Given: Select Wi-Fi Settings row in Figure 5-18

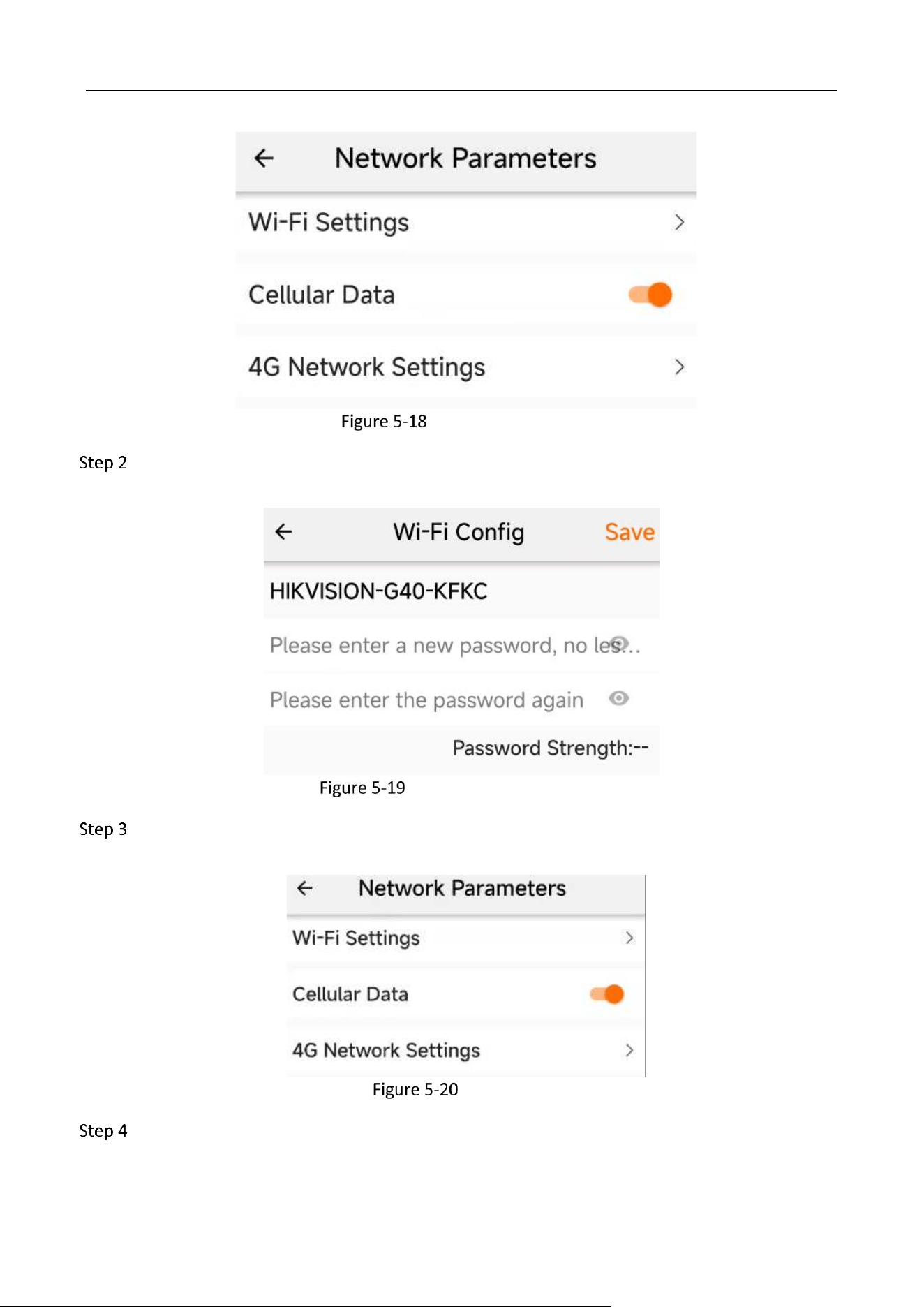Looking at the screenshot, I should coord(466,223).
